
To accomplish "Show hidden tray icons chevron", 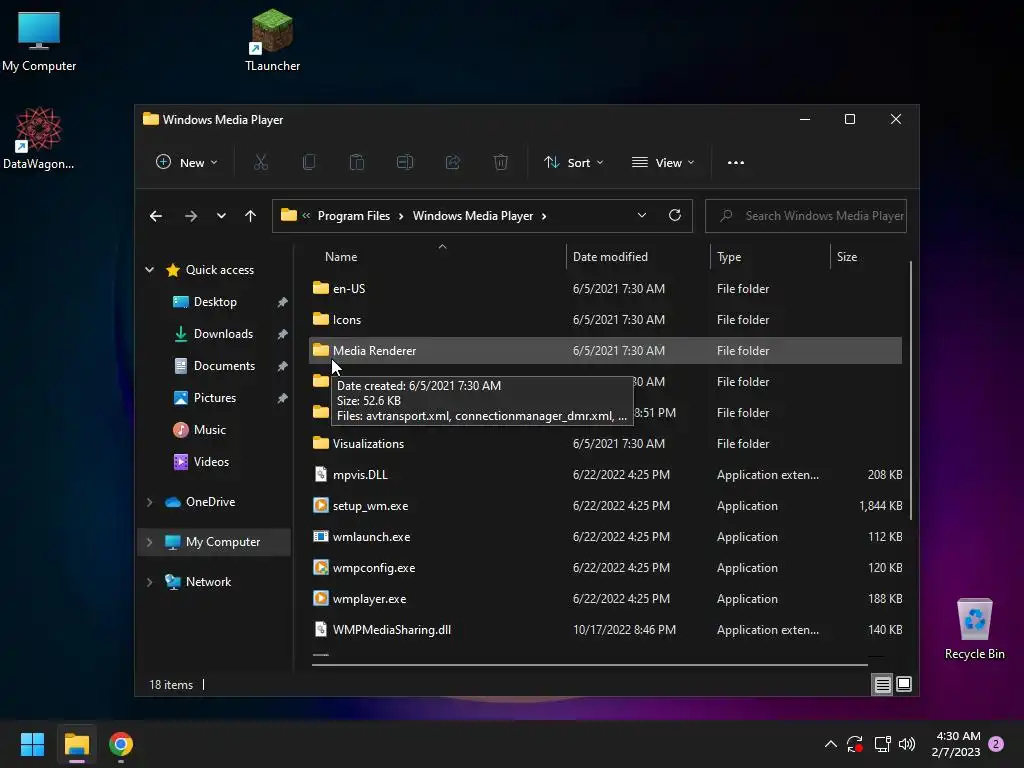I will (x=831, y=744).
